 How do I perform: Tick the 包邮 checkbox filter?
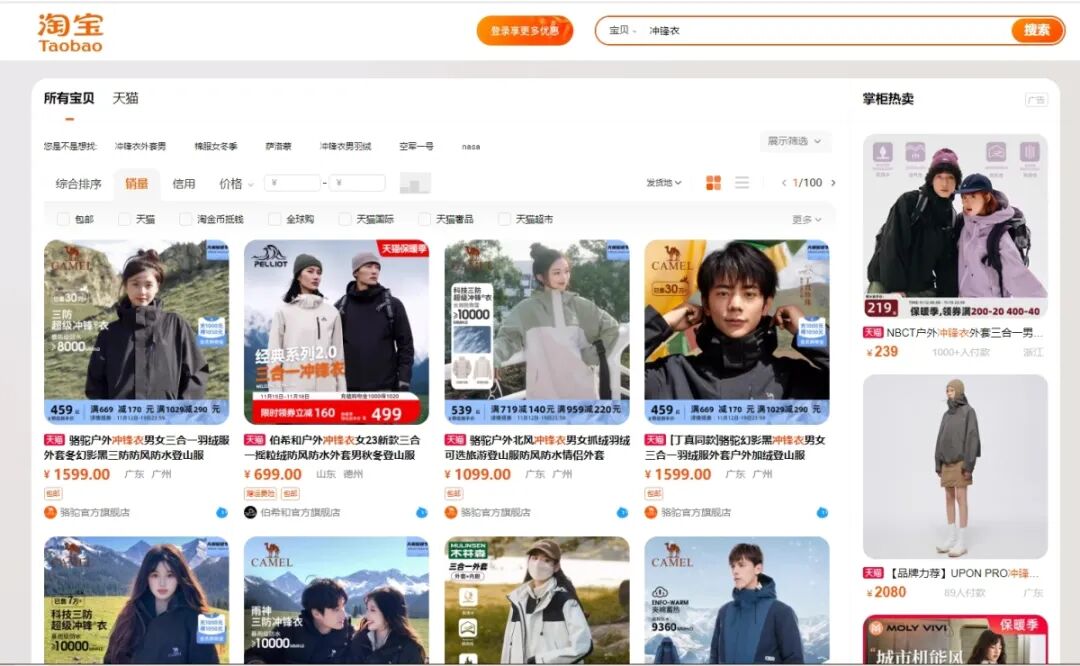point(63,219)
